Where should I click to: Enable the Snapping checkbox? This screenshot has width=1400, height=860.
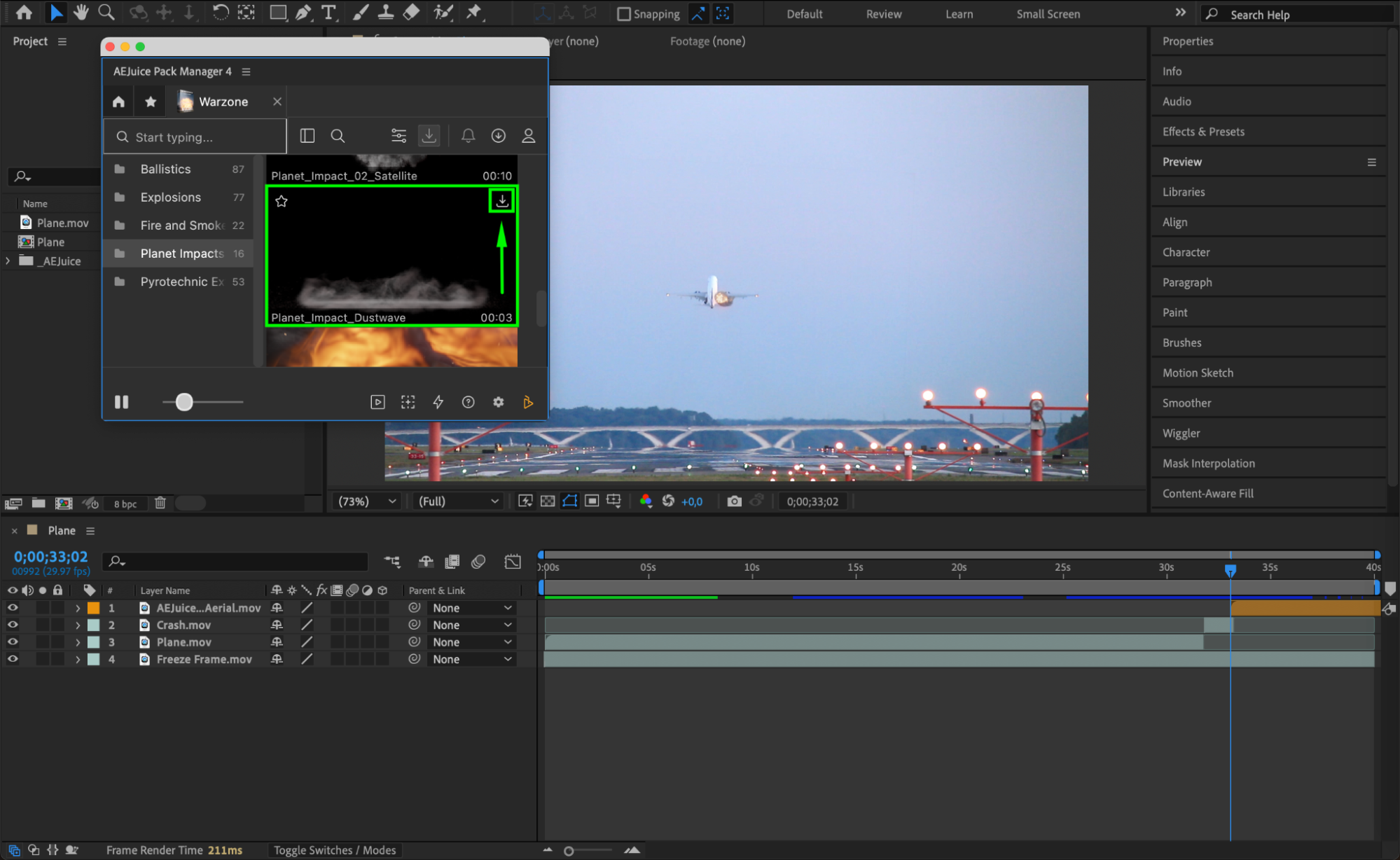(x=623, y=14)
